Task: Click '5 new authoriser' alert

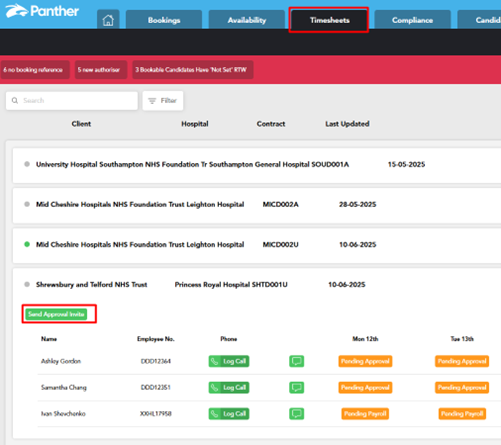Action: 101,70
